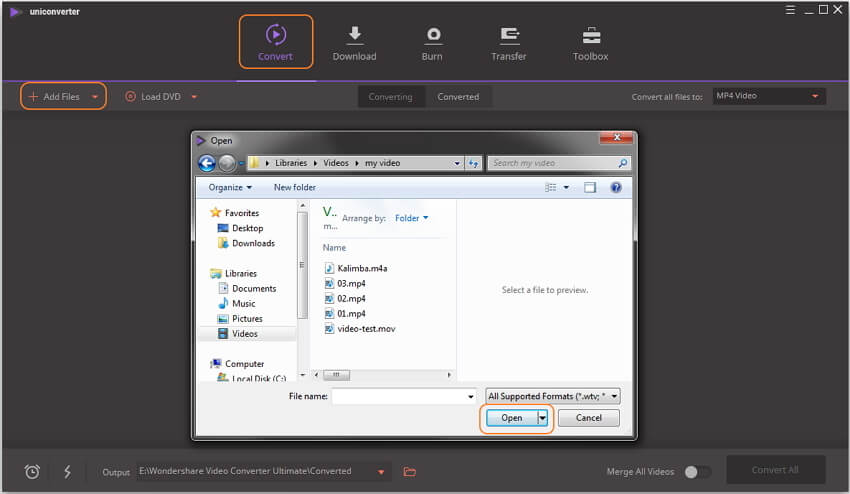Viewport: 850px width, 494px height.
Task: Click the Add Files button
Action: [x=54, y=97]
